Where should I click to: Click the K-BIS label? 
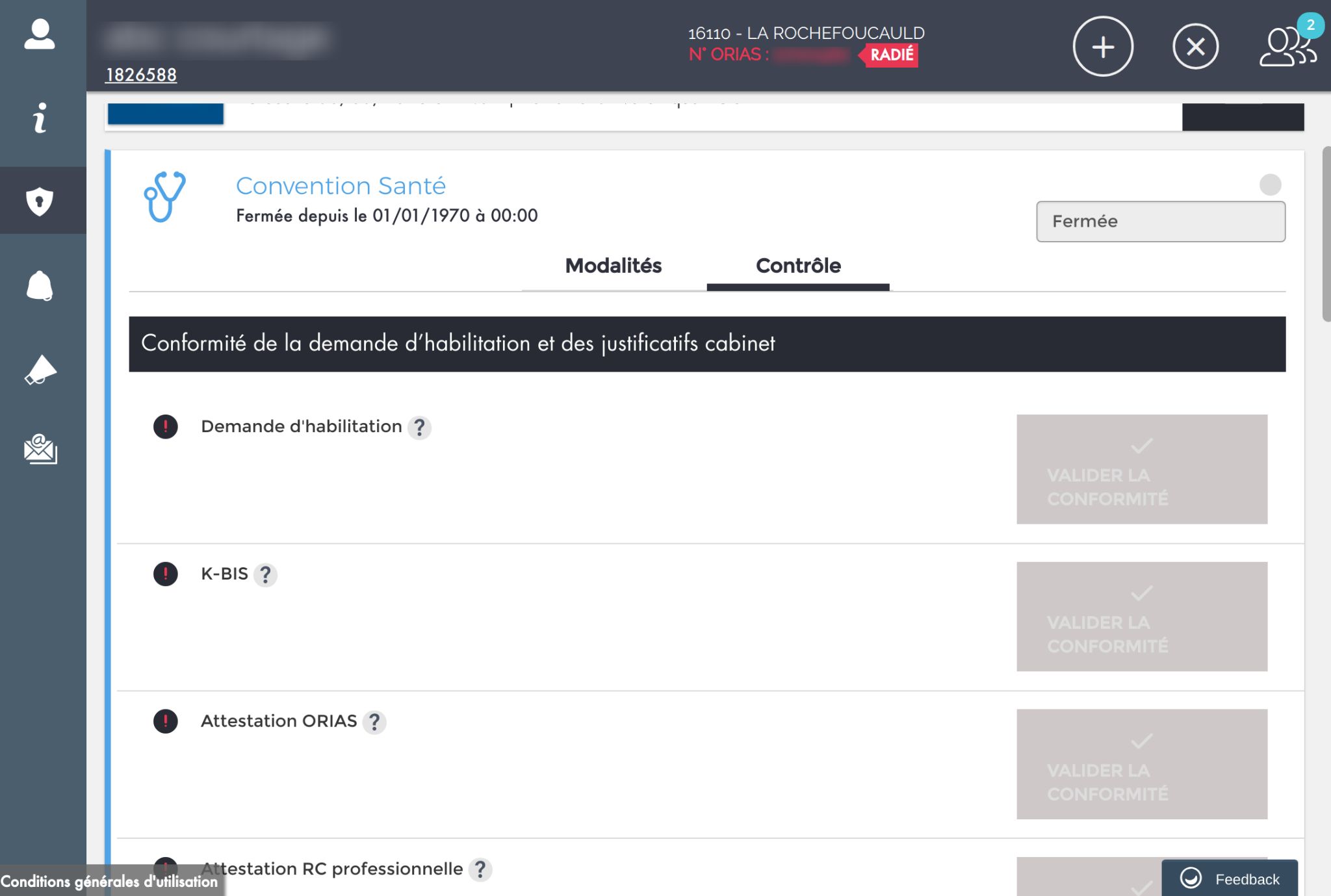pyautogui.click(x=224, y=574)
